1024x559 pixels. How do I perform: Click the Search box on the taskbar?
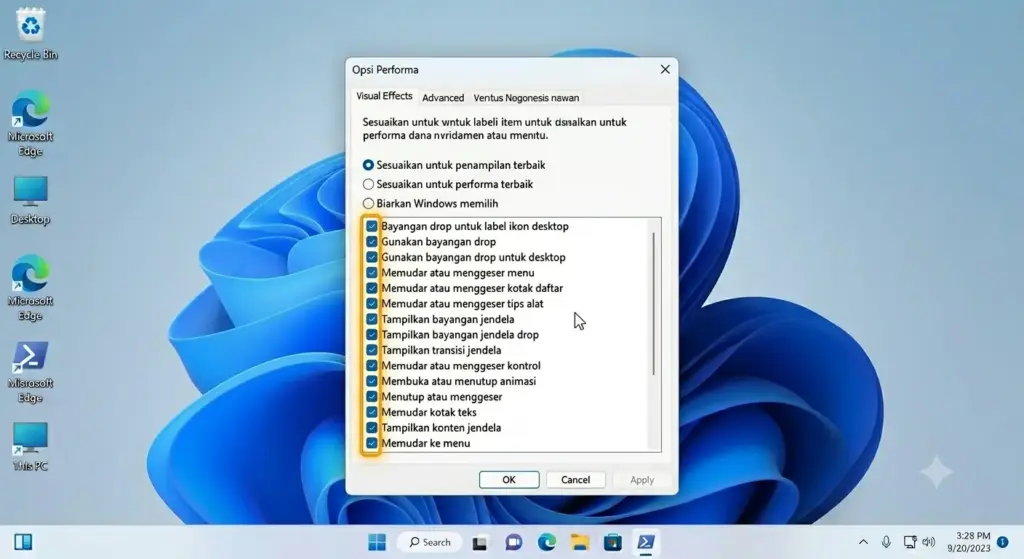coord(430,542)
